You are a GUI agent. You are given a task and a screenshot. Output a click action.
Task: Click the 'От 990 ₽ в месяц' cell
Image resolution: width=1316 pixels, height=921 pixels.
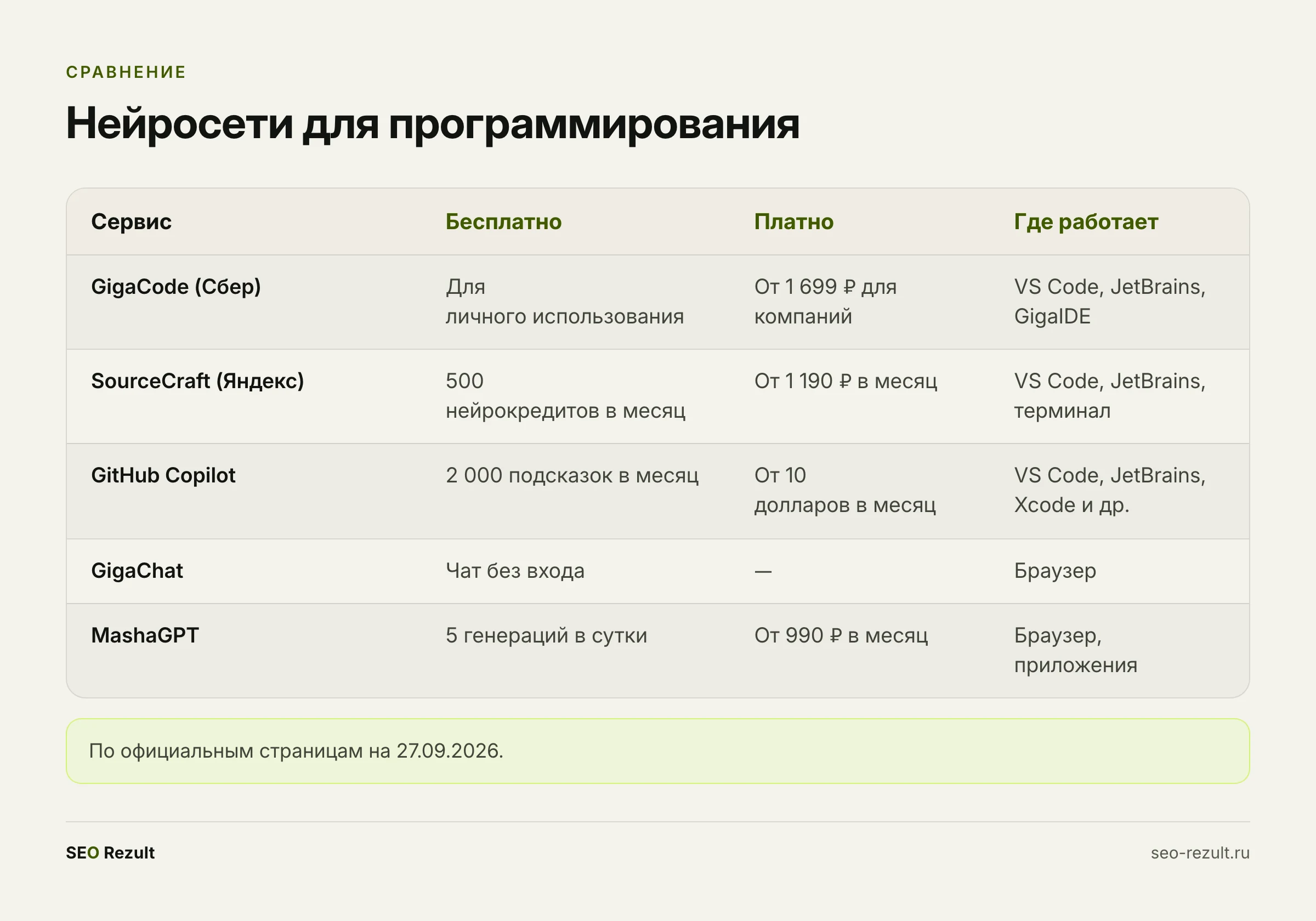point(841,635)
